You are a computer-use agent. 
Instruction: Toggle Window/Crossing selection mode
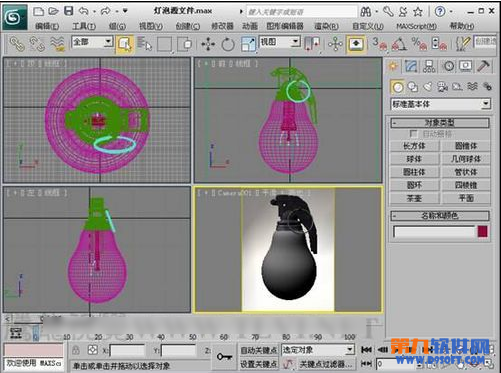(x=185, y=44)
